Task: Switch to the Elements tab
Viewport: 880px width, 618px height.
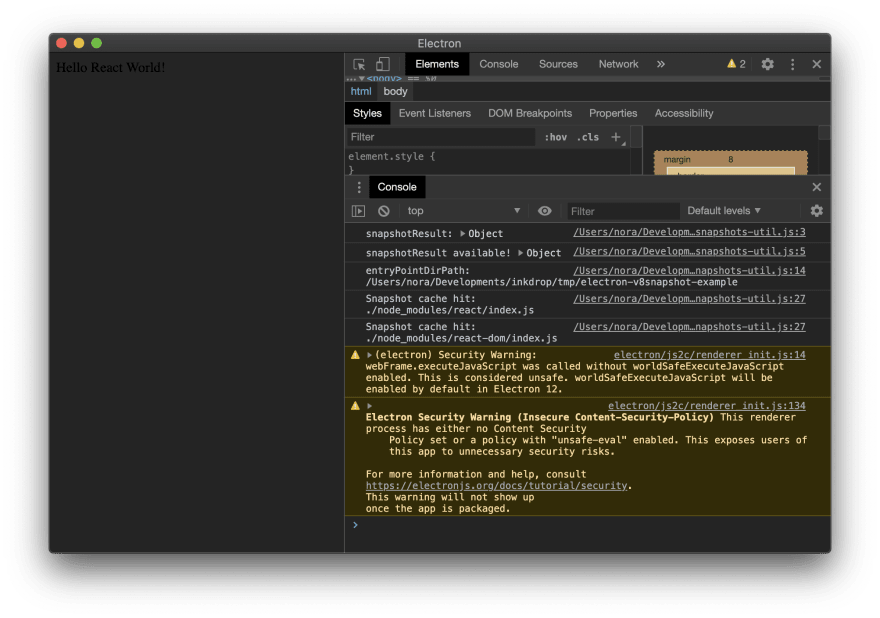Action: (437, 64)
